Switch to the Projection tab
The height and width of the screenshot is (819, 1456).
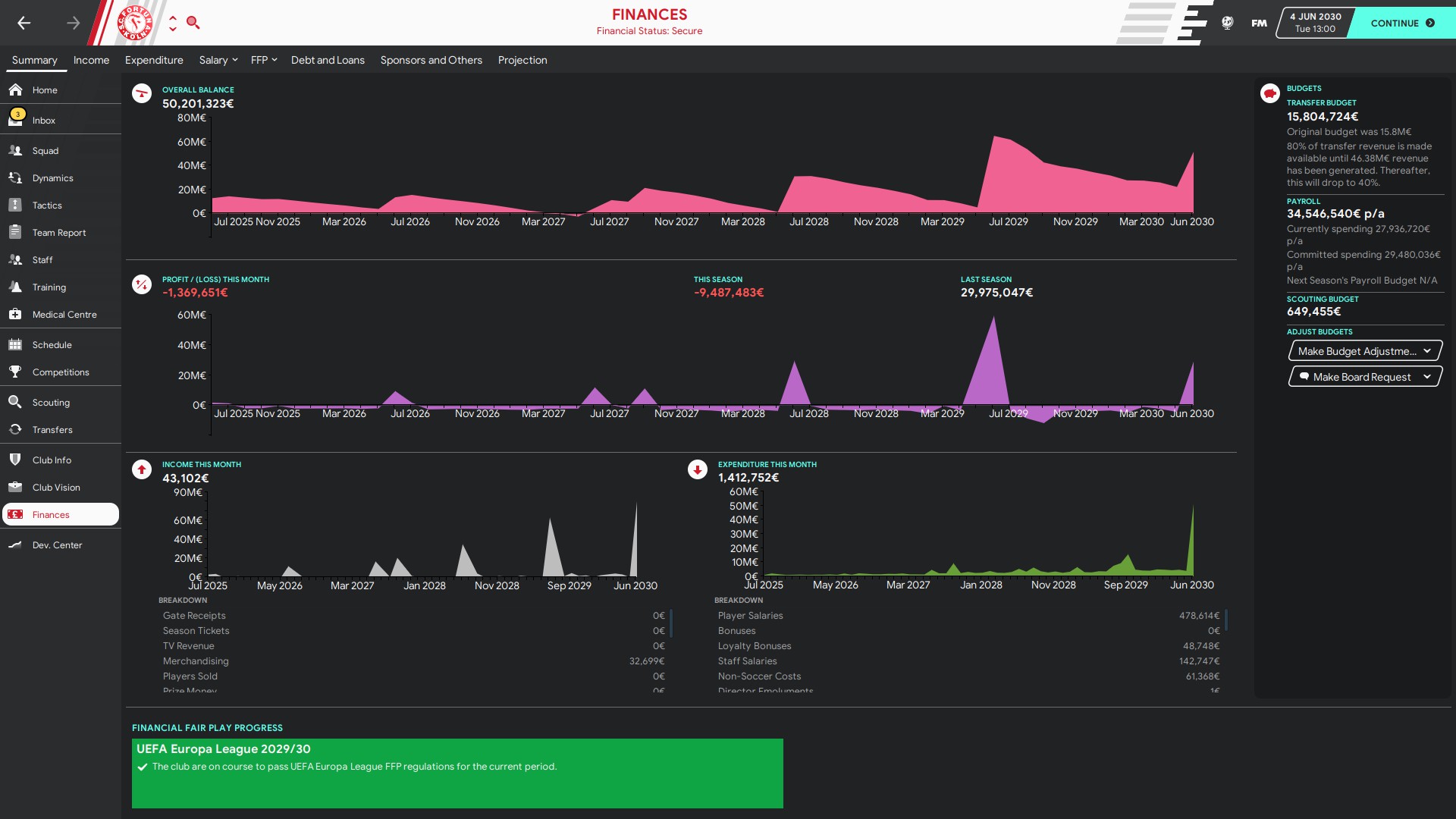[522, 60]
